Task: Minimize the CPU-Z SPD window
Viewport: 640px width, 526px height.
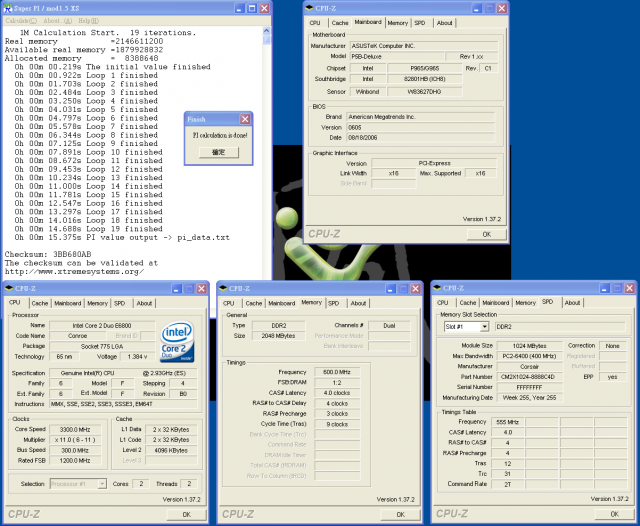Action: point(604,288)
